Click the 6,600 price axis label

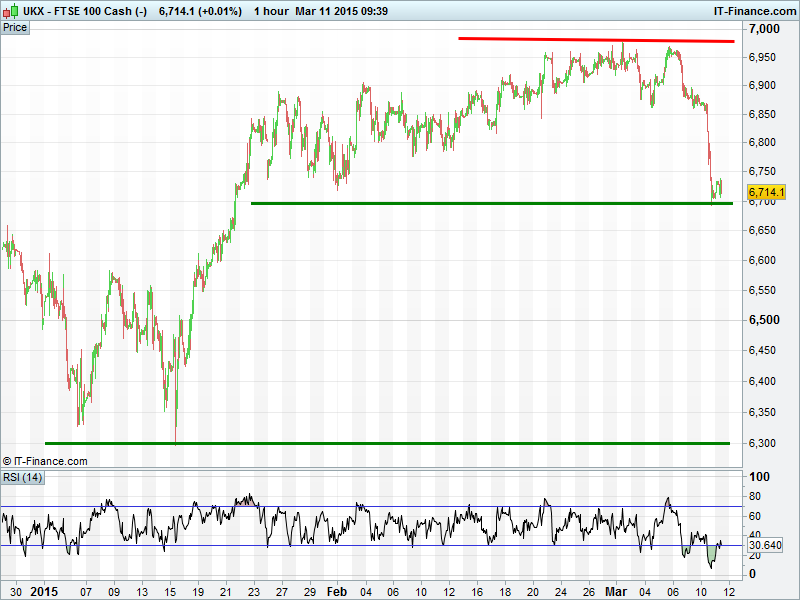point(762,260)
